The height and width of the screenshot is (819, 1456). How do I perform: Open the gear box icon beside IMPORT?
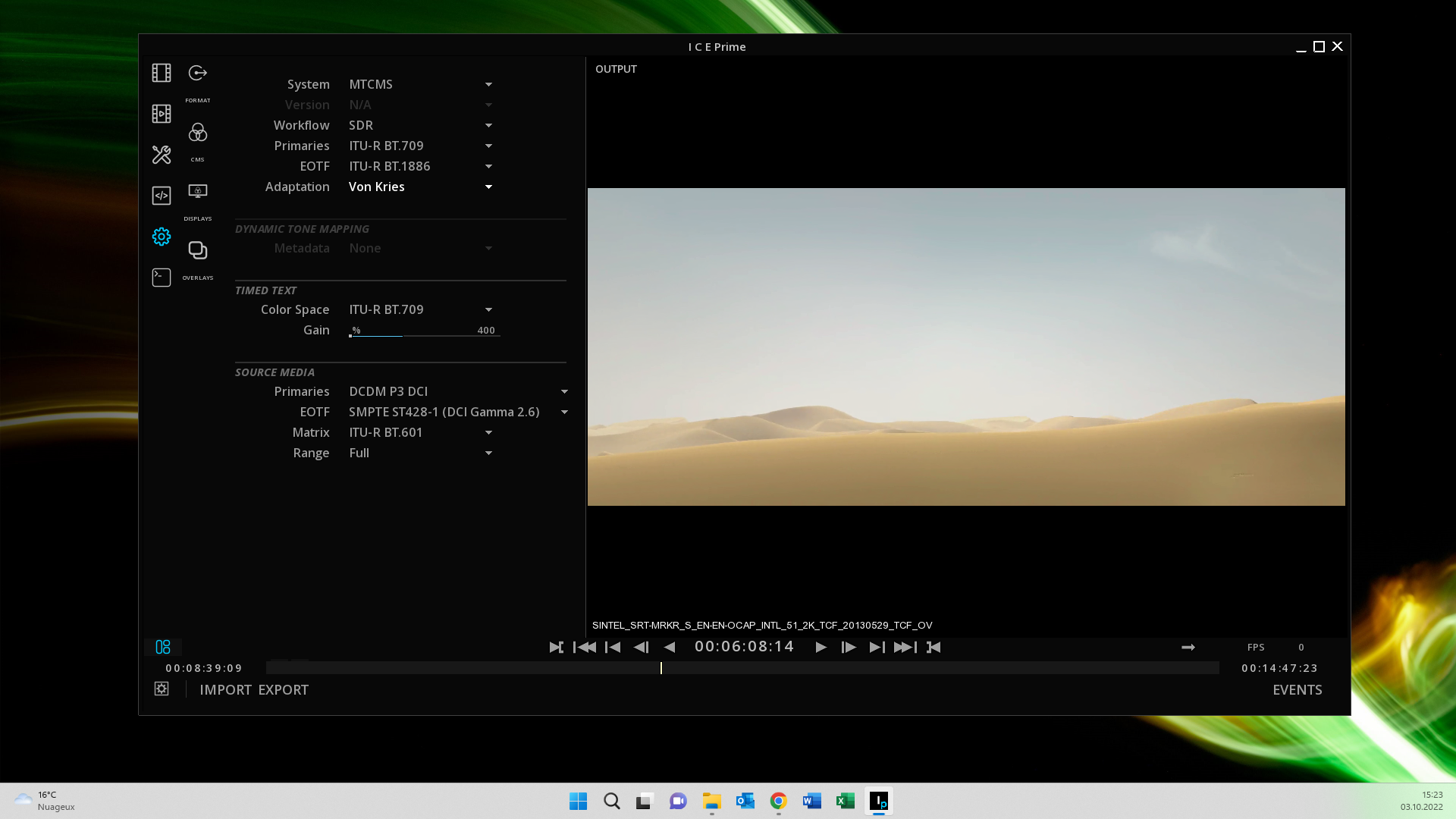(x=162, y=689)
